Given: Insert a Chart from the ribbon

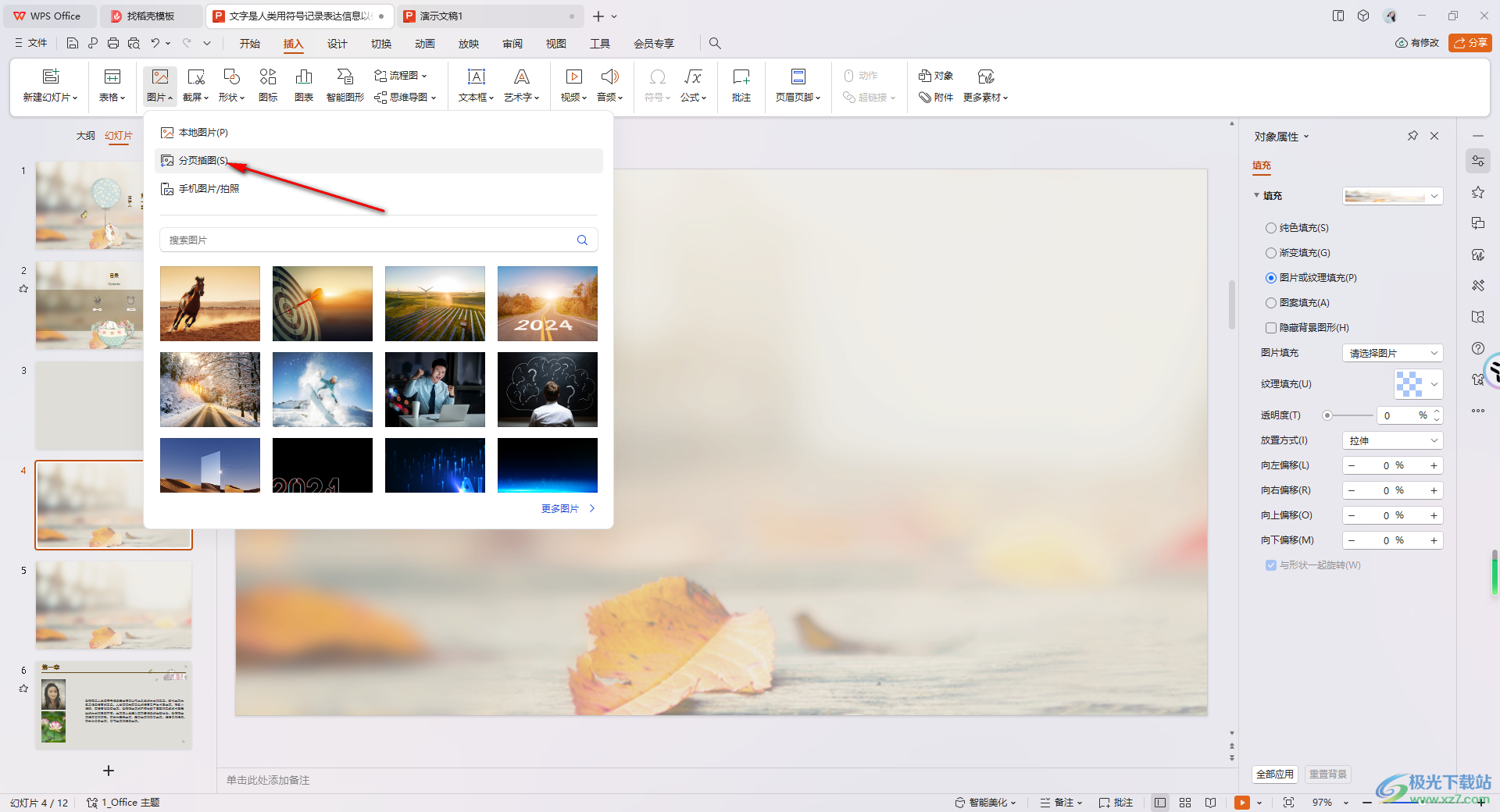Looking at the screenshot, I should click(304, 85).
